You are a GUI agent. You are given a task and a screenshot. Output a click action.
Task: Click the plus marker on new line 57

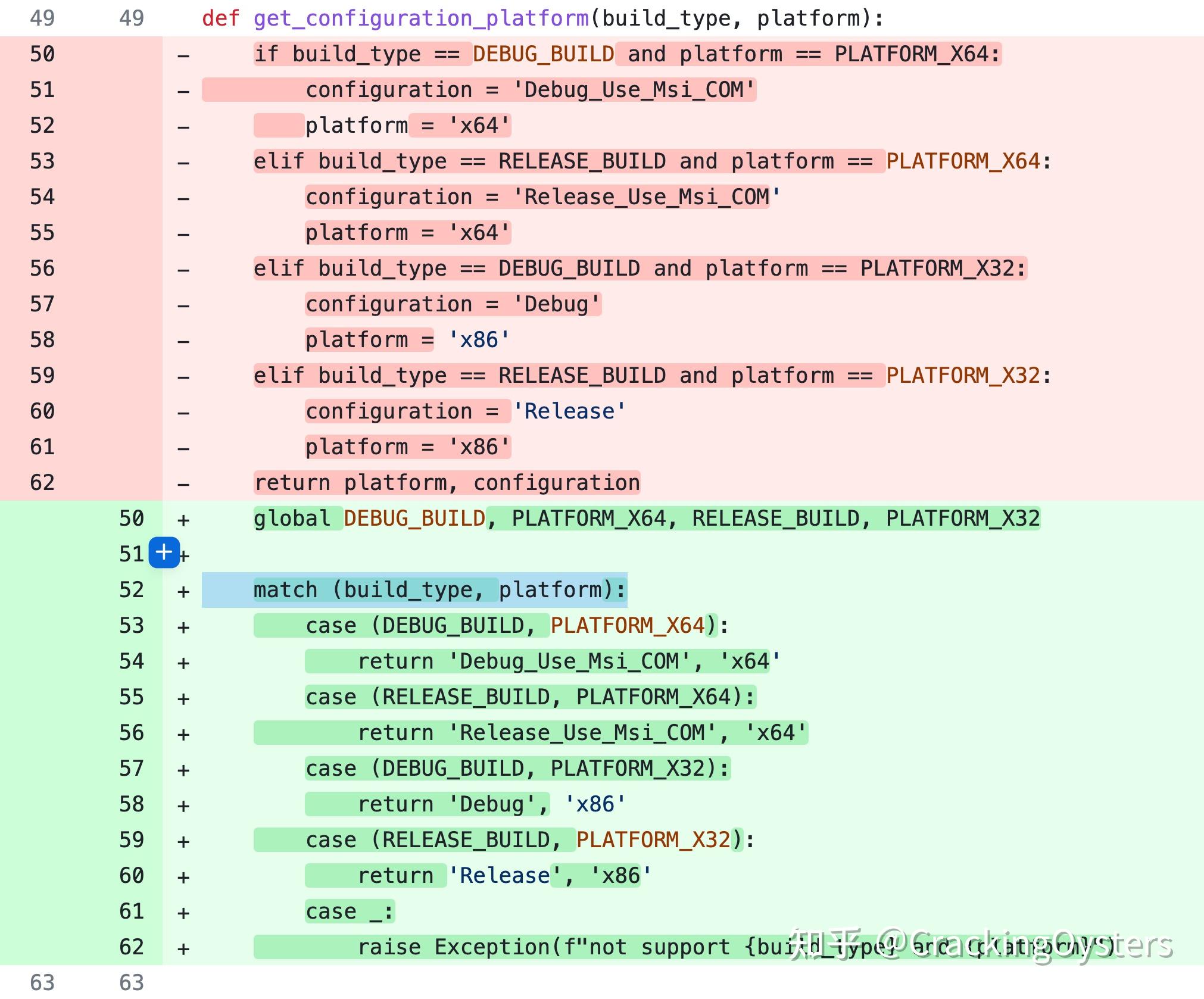click(x=183, y=770)
